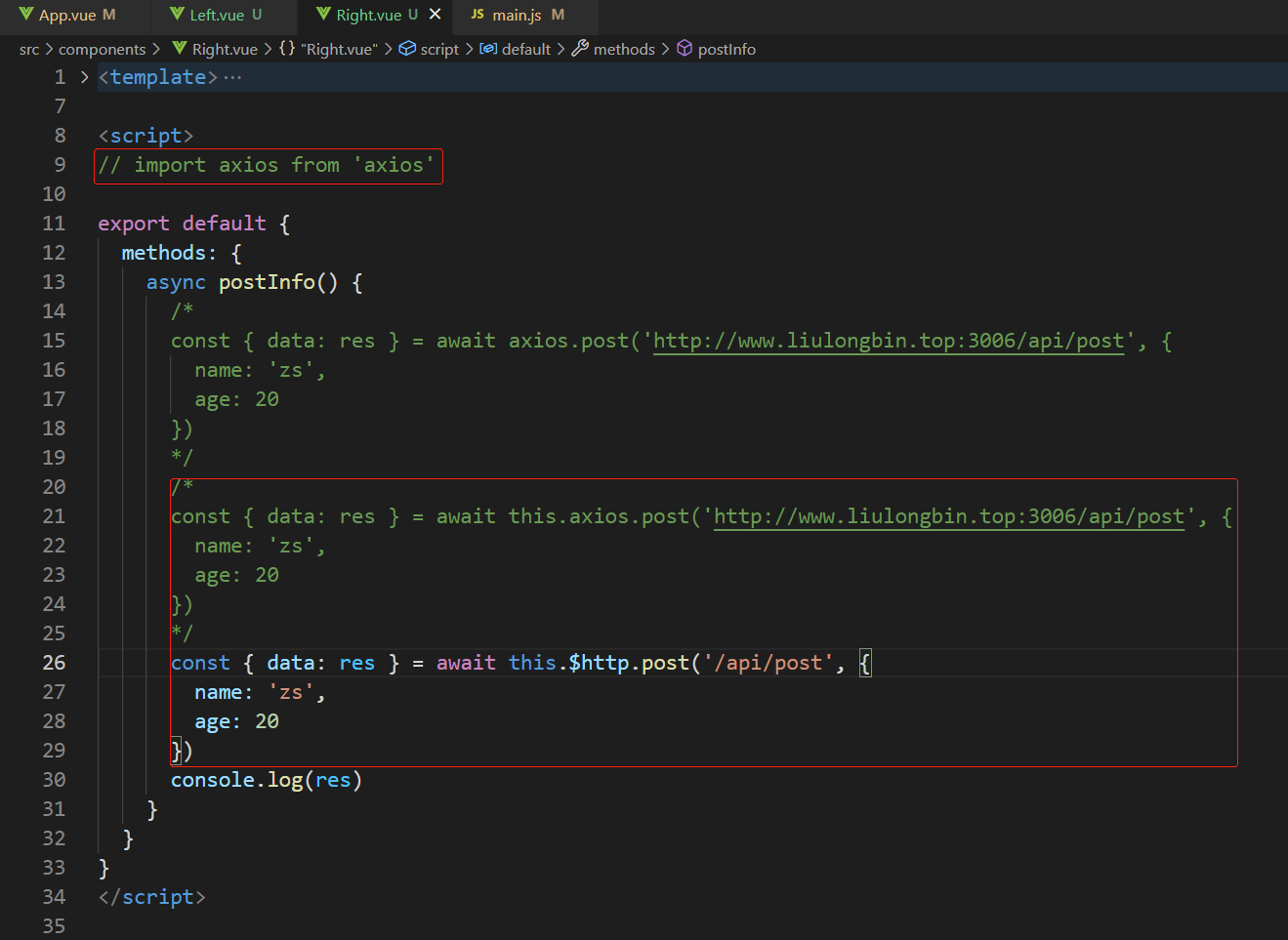The image size is (1288, 940).
Task: Click the async keyword on line 13
Action: (176, 282)
